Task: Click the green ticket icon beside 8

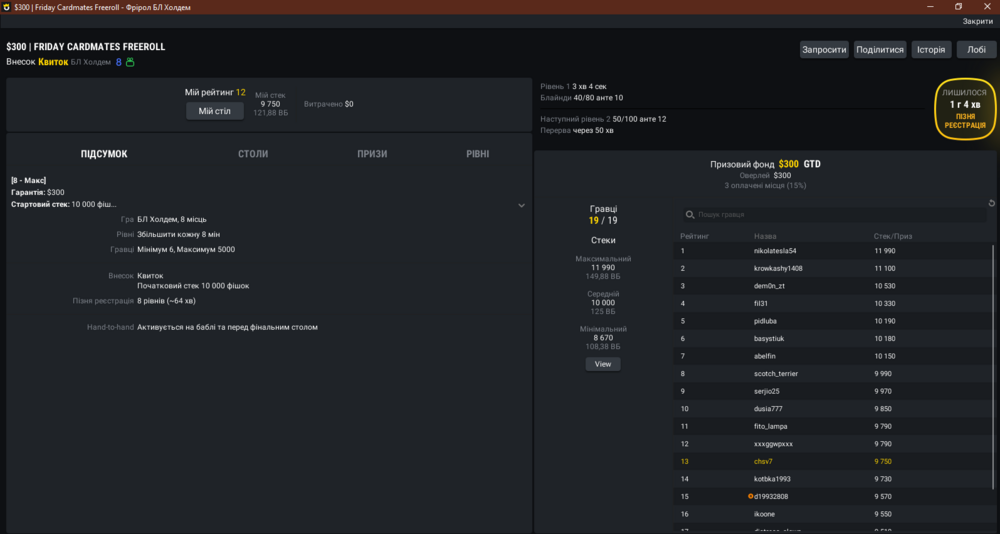Action: pos(130,62)
